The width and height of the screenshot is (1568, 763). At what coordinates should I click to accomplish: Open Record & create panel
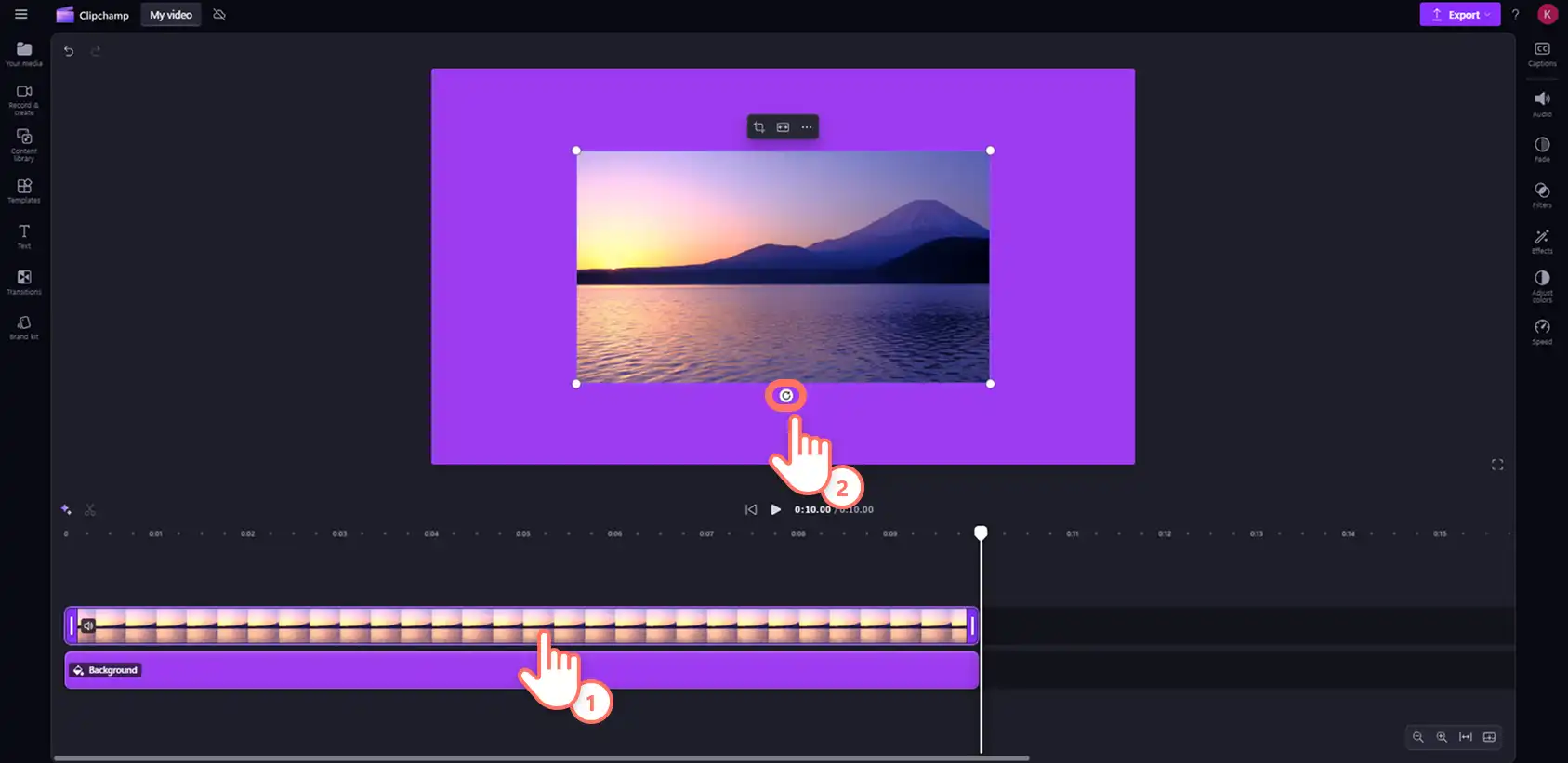click(x=24, y=99)
